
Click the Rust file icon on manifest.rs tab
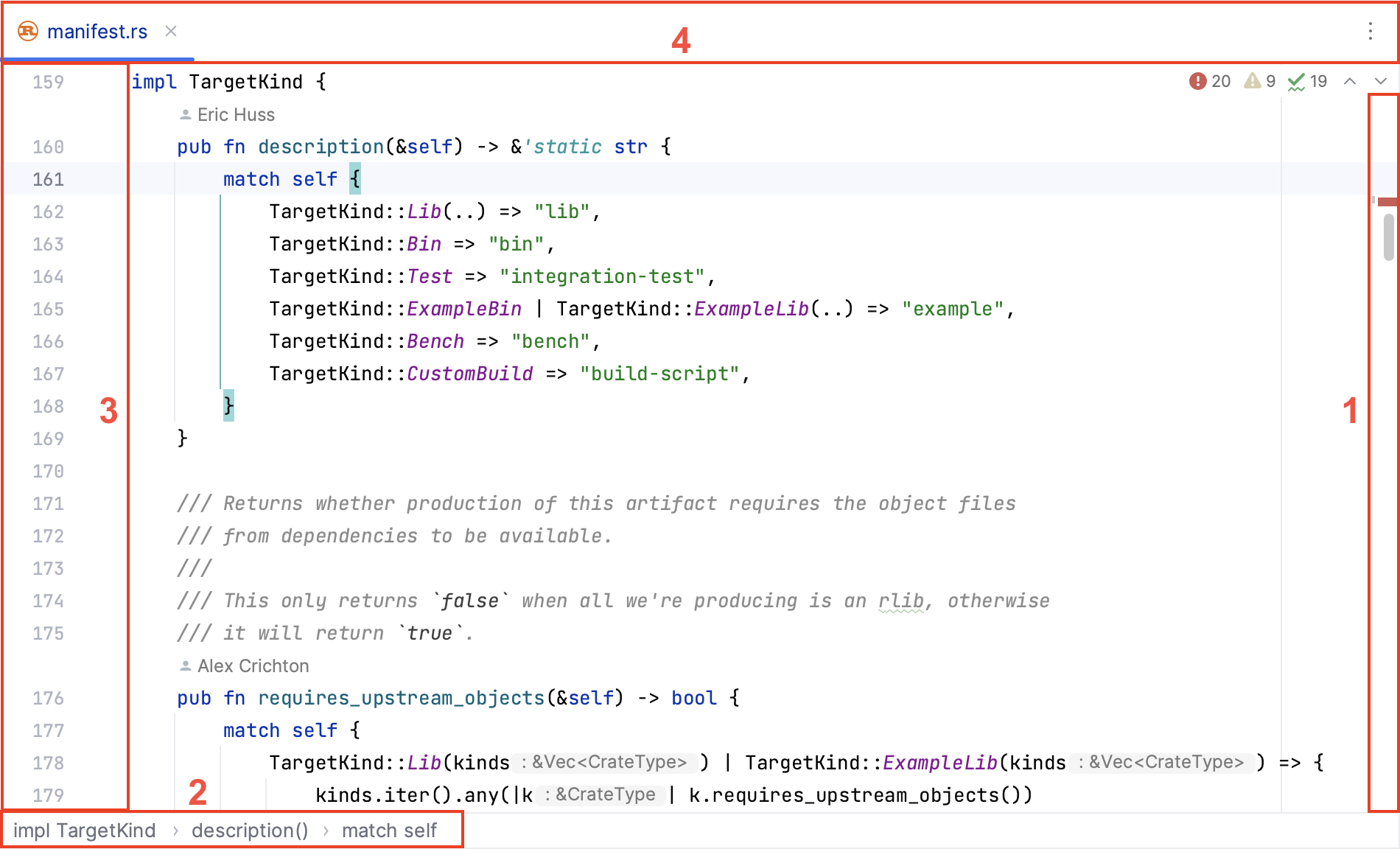(28, 31)
